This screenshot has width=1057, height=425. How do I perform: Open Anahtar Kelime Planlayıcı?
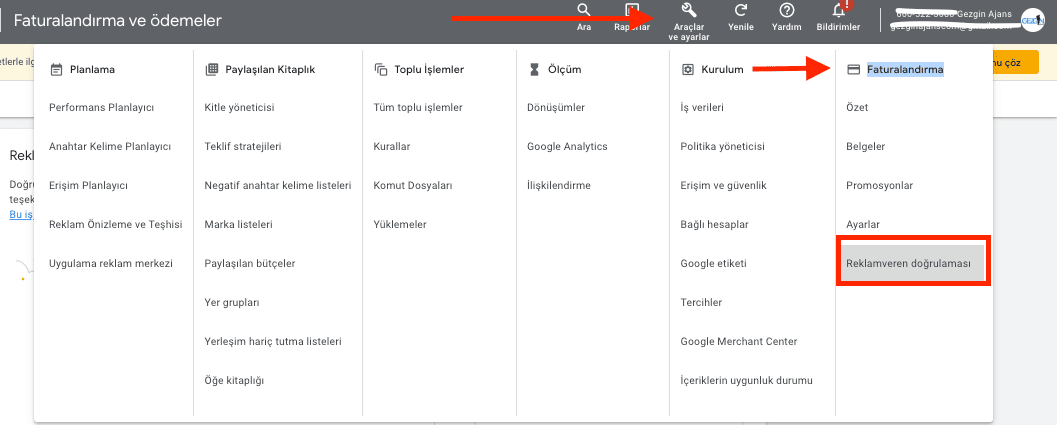[110, 146]
